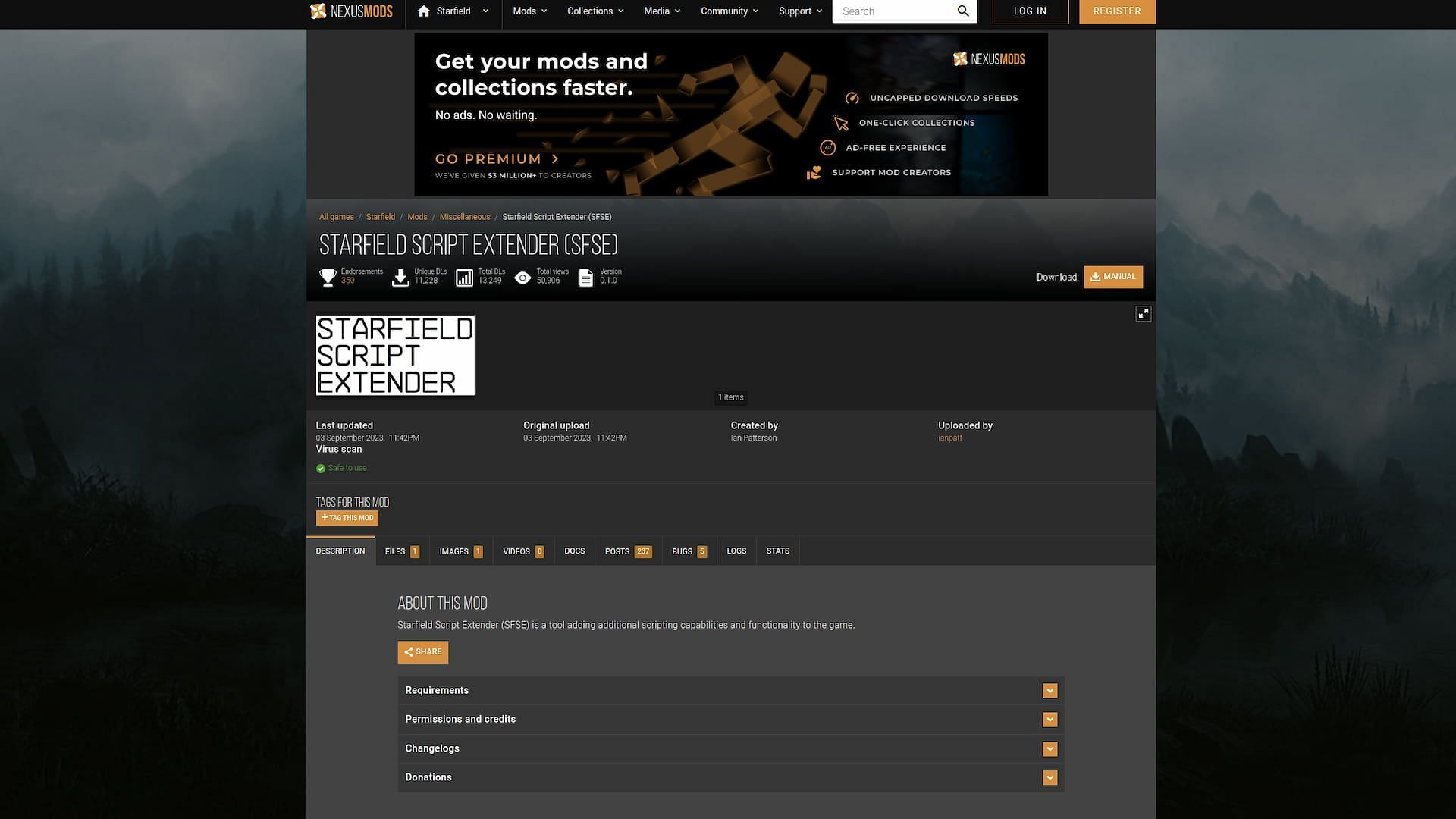
Task: Switch to the Images tab
Action: pos(461,551)
